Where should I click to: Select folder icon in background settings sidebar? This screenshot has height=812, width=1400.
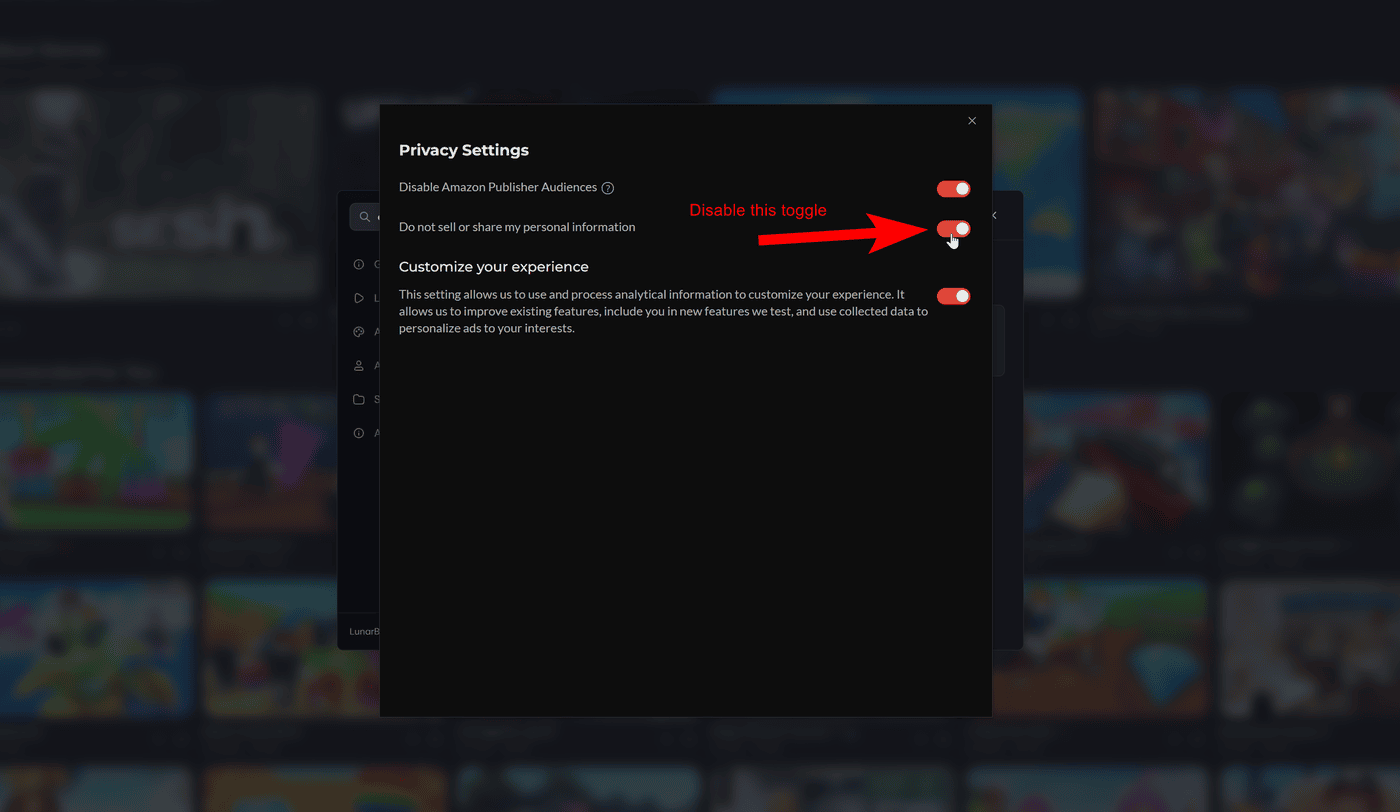[359, 400]
